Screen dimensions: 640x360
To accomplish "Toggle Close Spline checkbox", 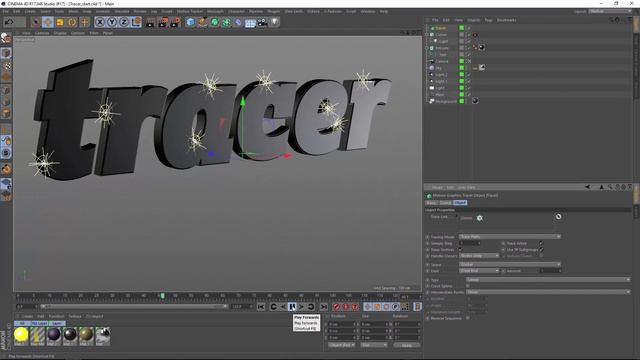I will pyautogui.click(x=468, y=286).
